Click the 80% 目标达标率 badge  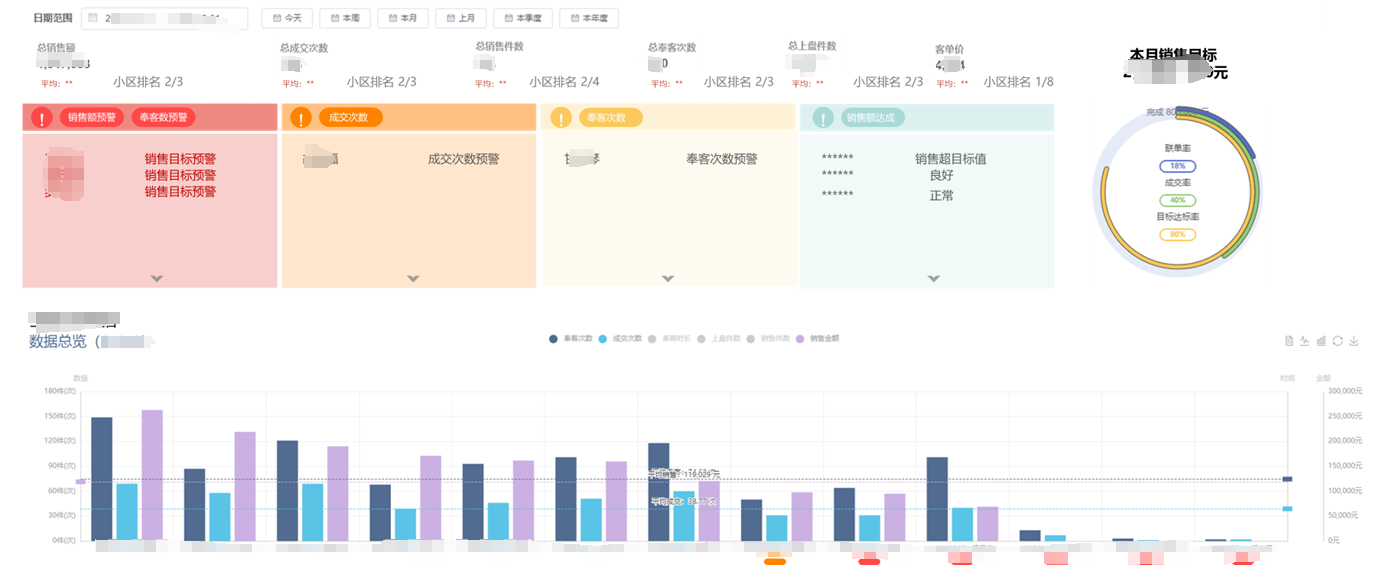[1177, 235]
